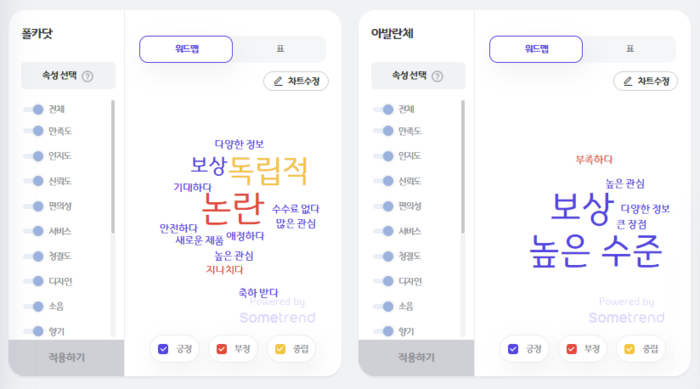Click 적용하기 button in 아발란체 panel
Image resolution: width=700 pixels, height=389 pixels.
pos(416,357)
